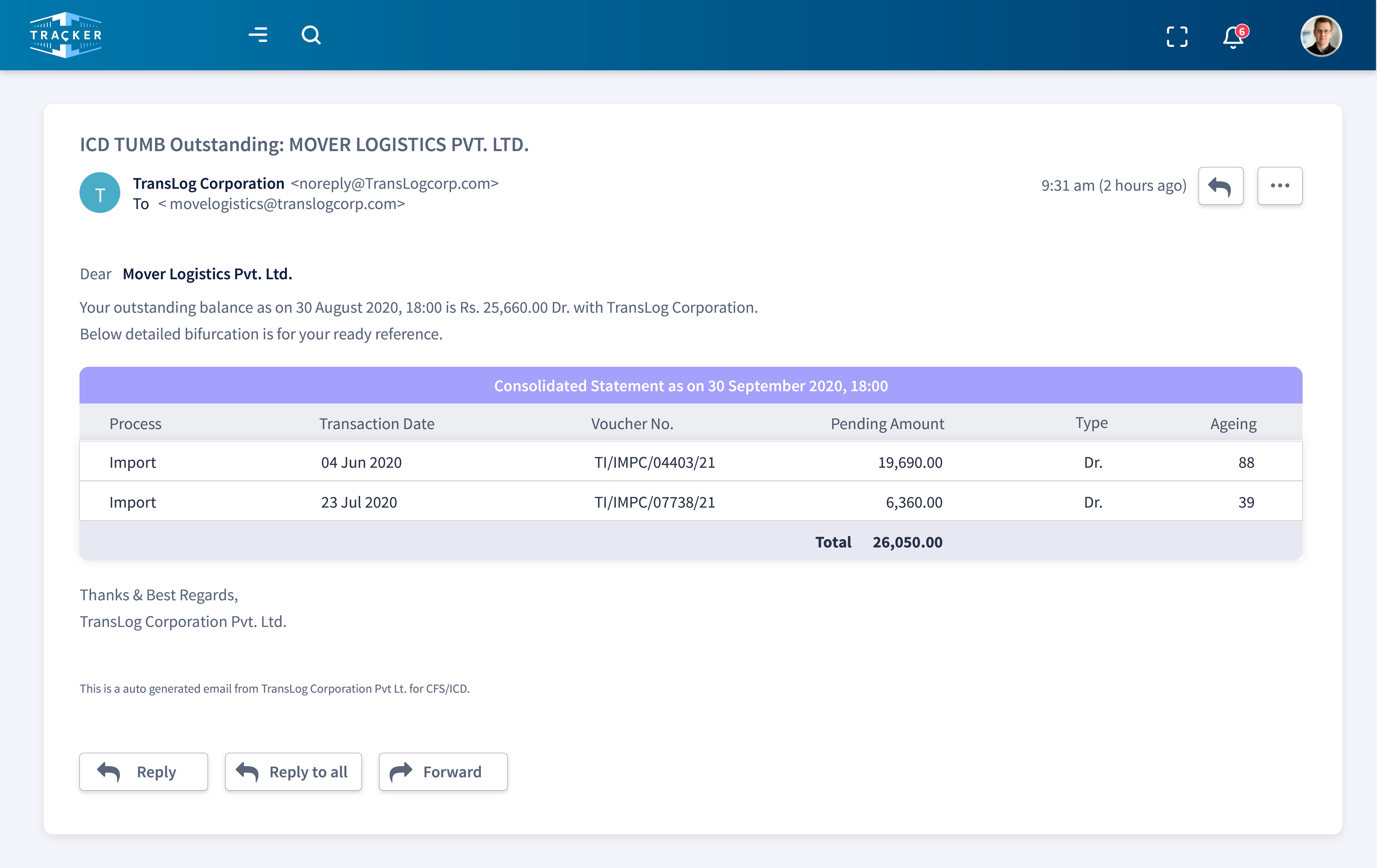1377x868 pixels.
Task: Click the Voucher No. column header
Action: (632, 423)
